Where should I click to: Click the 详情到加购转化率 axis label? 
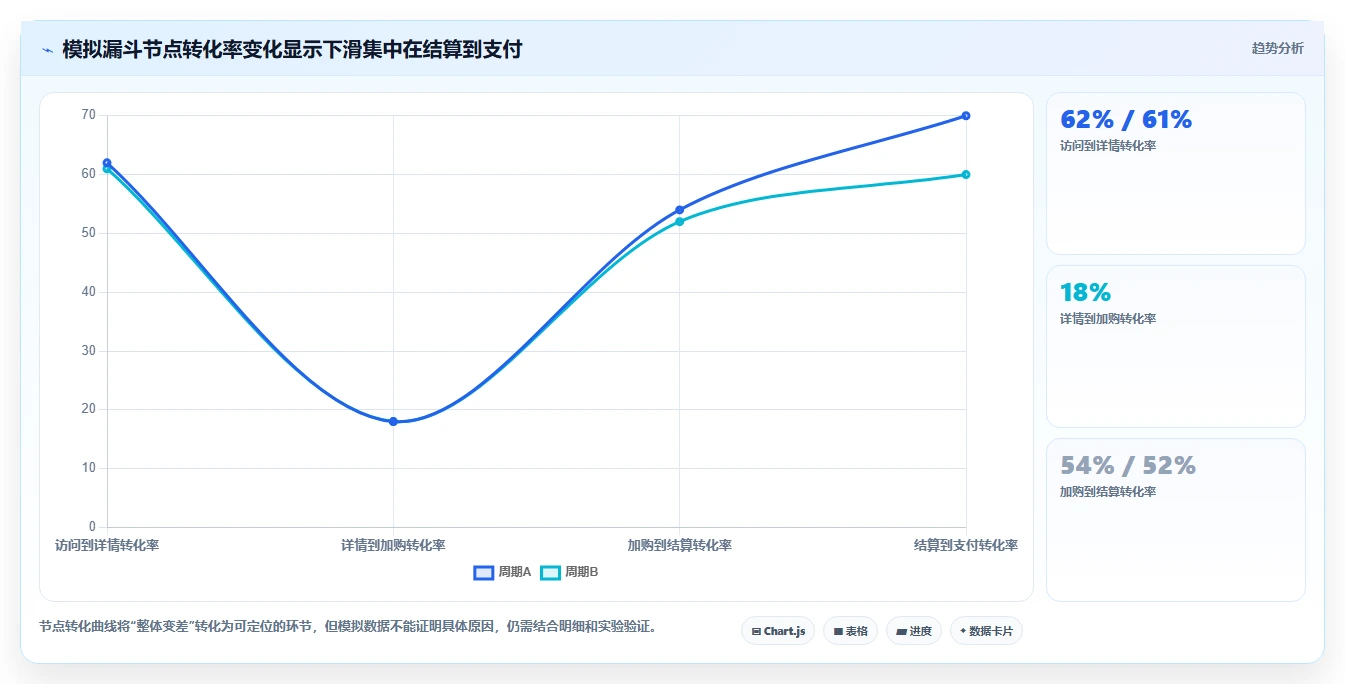coord(393,546)
